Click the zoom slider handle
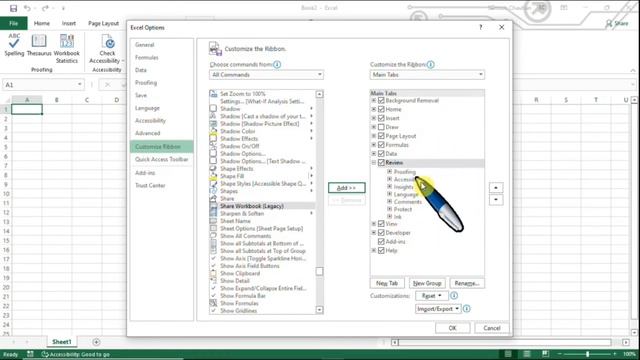 pyautogui.click(x=587, y=354)
